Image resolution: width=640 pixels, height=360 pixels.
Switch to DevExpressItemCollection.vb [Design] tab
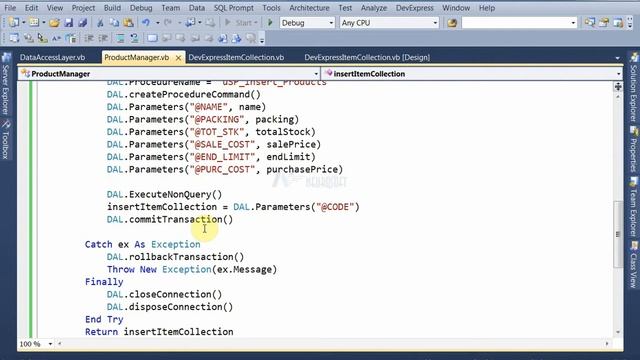pos(367,58)
